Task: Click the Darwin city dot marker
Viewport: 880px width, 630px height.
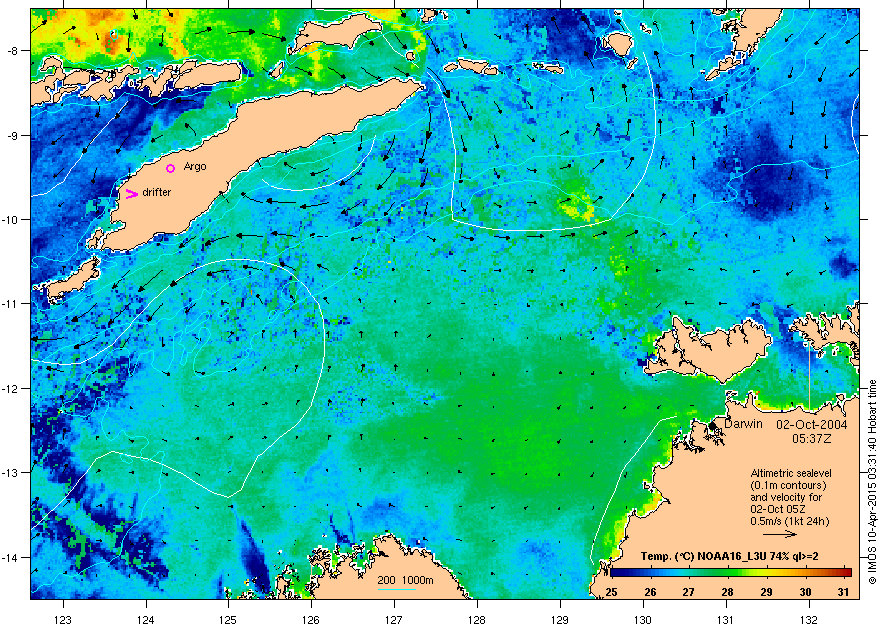Action: (x=712, y=426)
